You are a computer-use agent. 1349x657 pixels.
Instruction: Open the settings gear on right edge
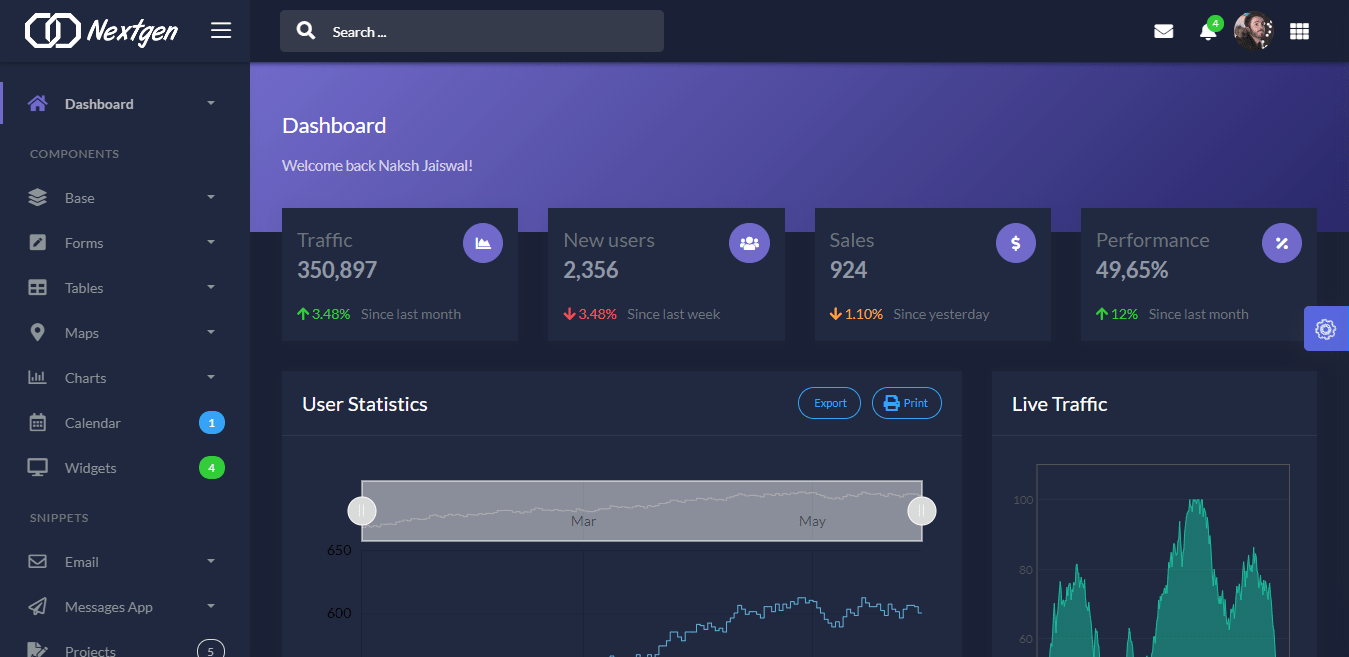(x=1325, y=328)
